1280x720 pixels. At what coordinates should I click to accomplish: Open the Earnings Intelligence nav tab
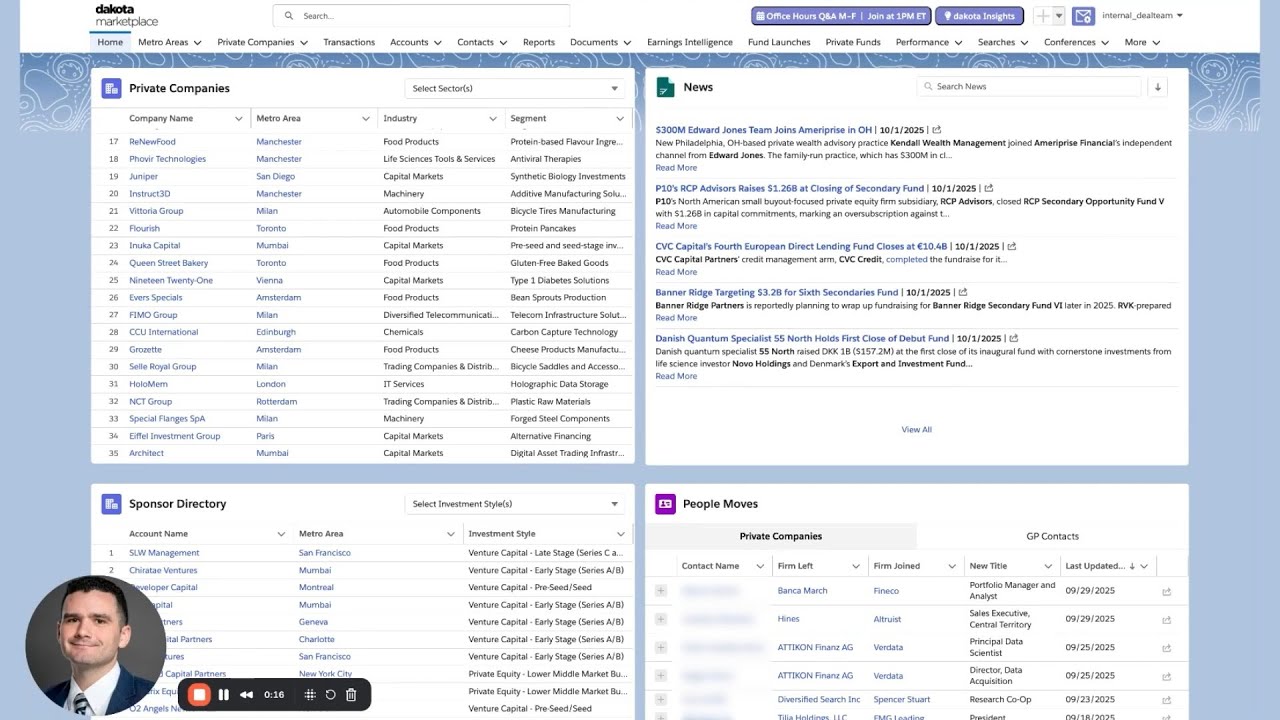[x=690, y=42]
